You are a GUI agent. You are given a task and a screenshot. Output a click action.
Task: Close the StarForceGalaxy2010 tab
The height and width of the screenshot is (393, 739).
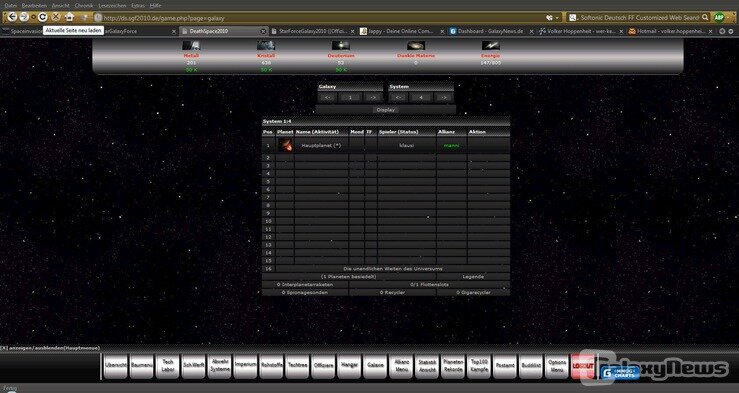point(353,32)
